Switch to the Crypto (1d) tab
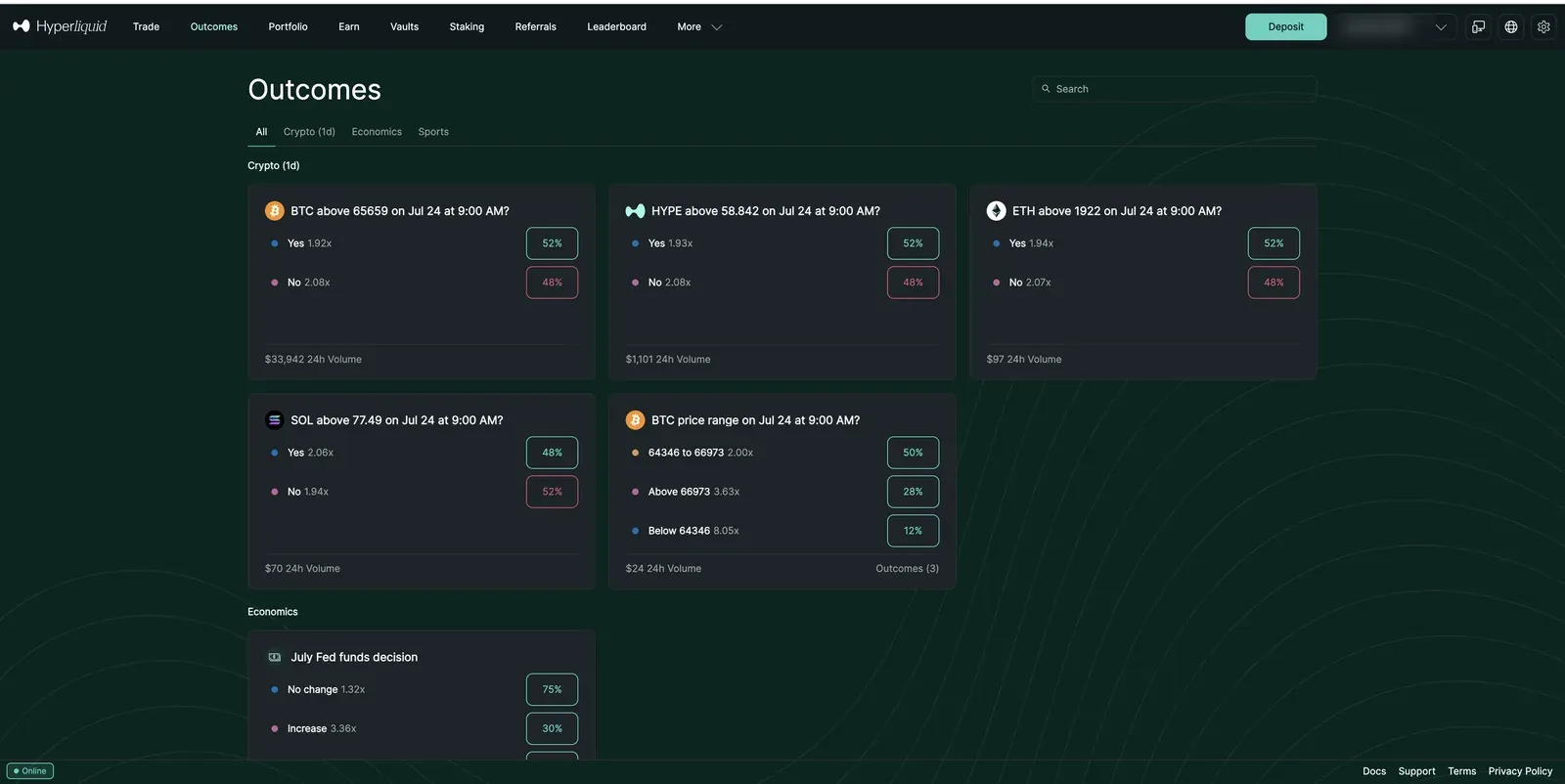The image size is (1565, 784). pyautogui.click(x=309, y=132)
